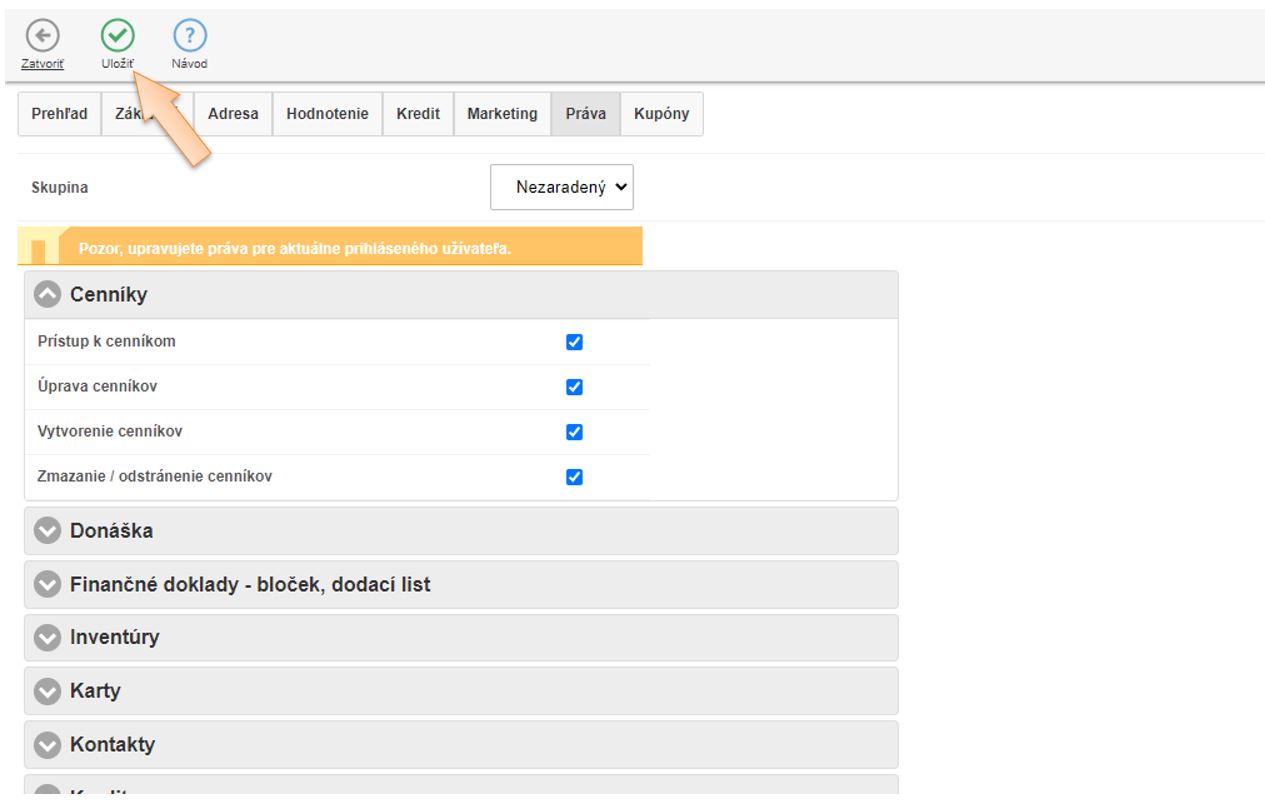Expand the Donáška section chevron icon
Screen dimensions: 1265x811
click(x=47, y=531)
